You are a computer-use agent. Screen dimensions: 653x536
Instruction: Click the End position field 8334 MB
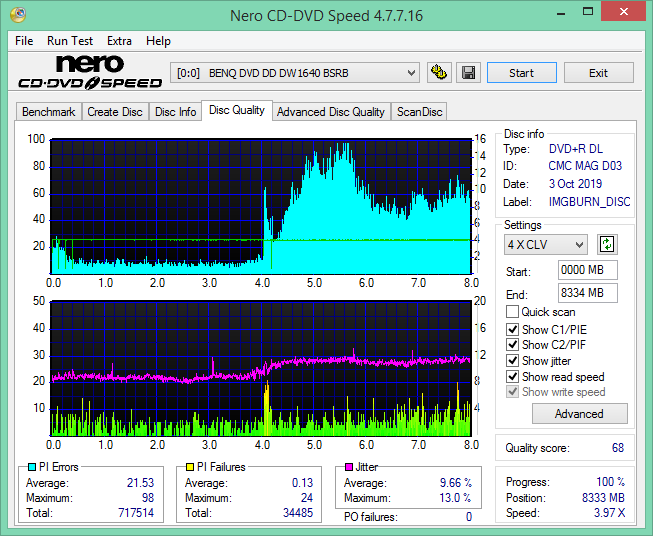(x=588, y=293)
